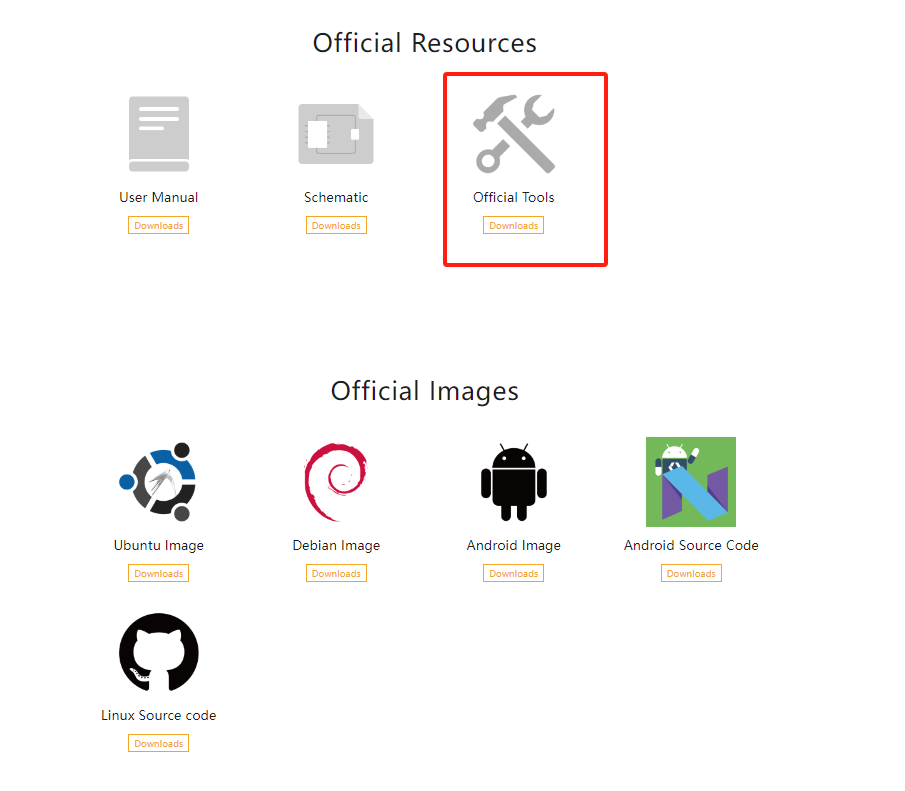Click the Debian Image label
This screenshot has height=791, width=905.
336,546
